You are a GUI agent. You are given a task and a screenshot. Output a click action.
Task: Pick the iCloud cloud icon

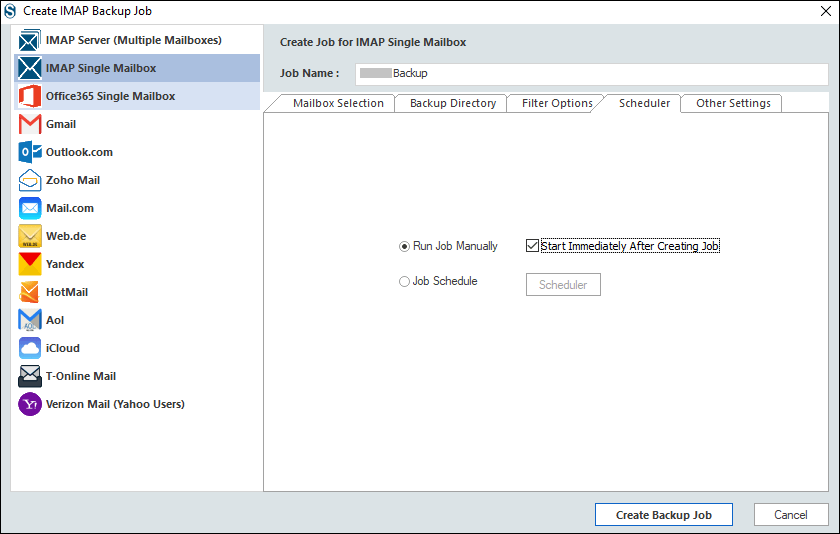(29, 348)
